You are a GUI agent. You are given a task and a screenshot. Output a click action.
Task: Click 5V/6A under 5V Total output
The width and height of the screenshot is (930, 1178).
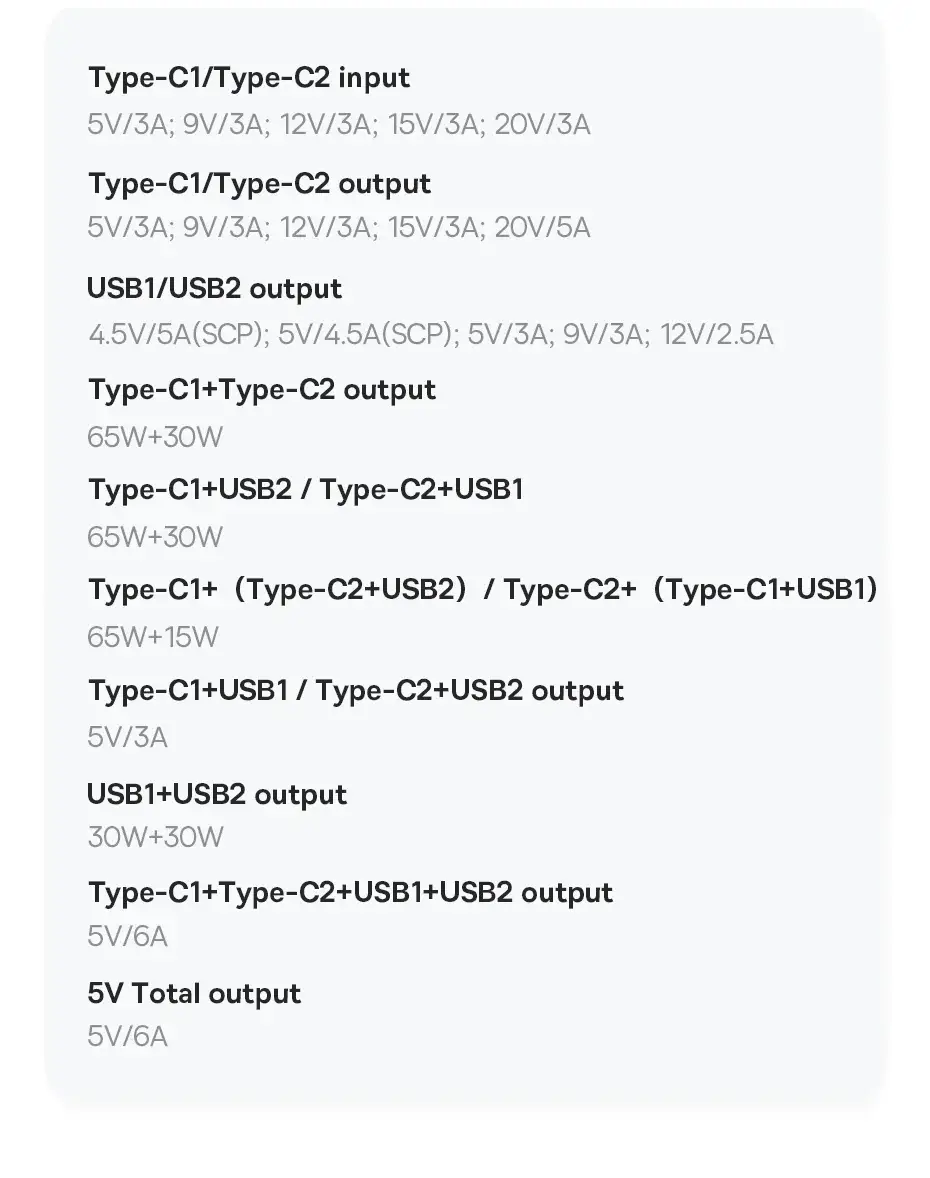(x=127, y=1037)
